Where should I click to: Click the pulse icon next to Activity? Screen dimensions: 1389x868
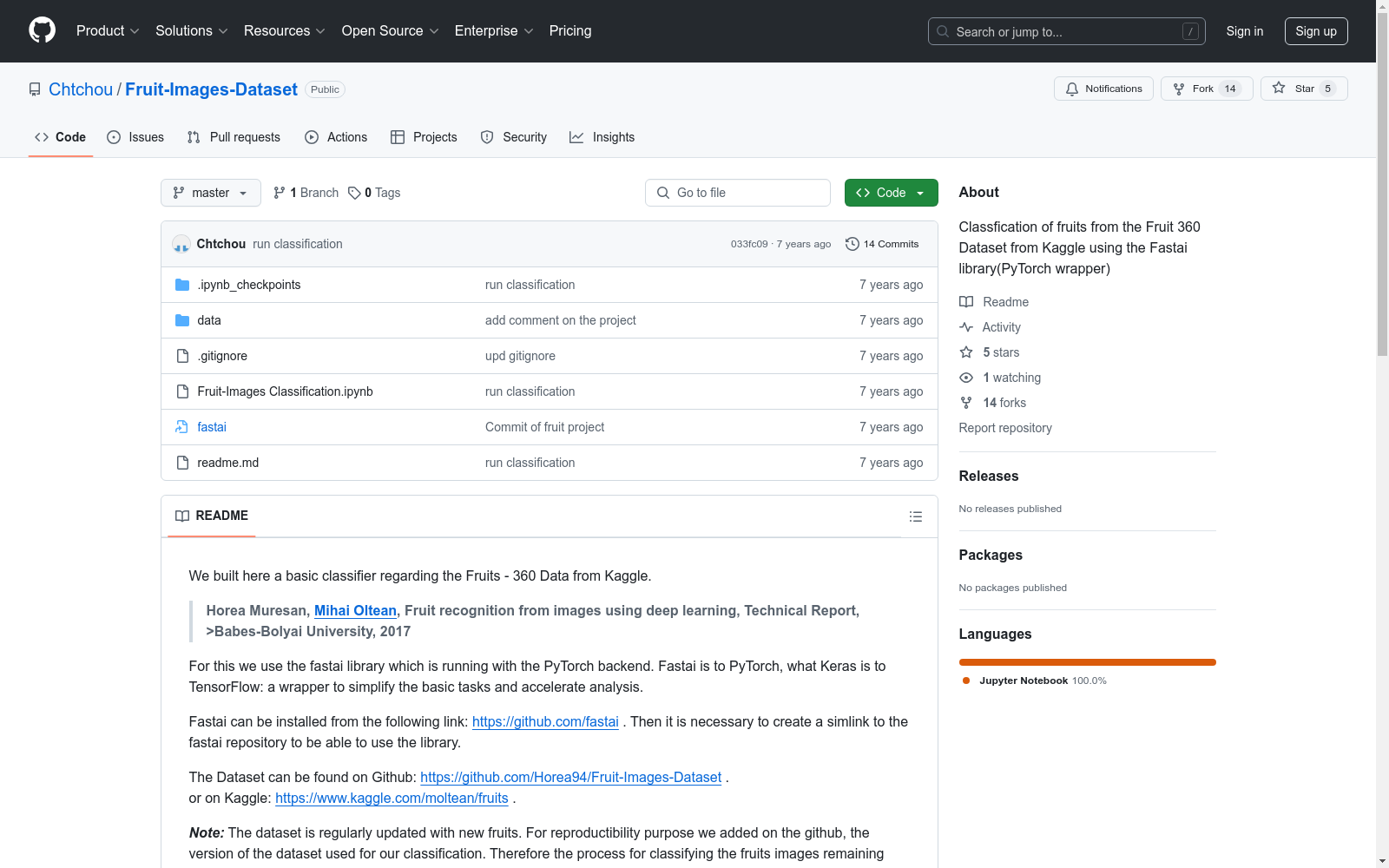pos(966,327)
